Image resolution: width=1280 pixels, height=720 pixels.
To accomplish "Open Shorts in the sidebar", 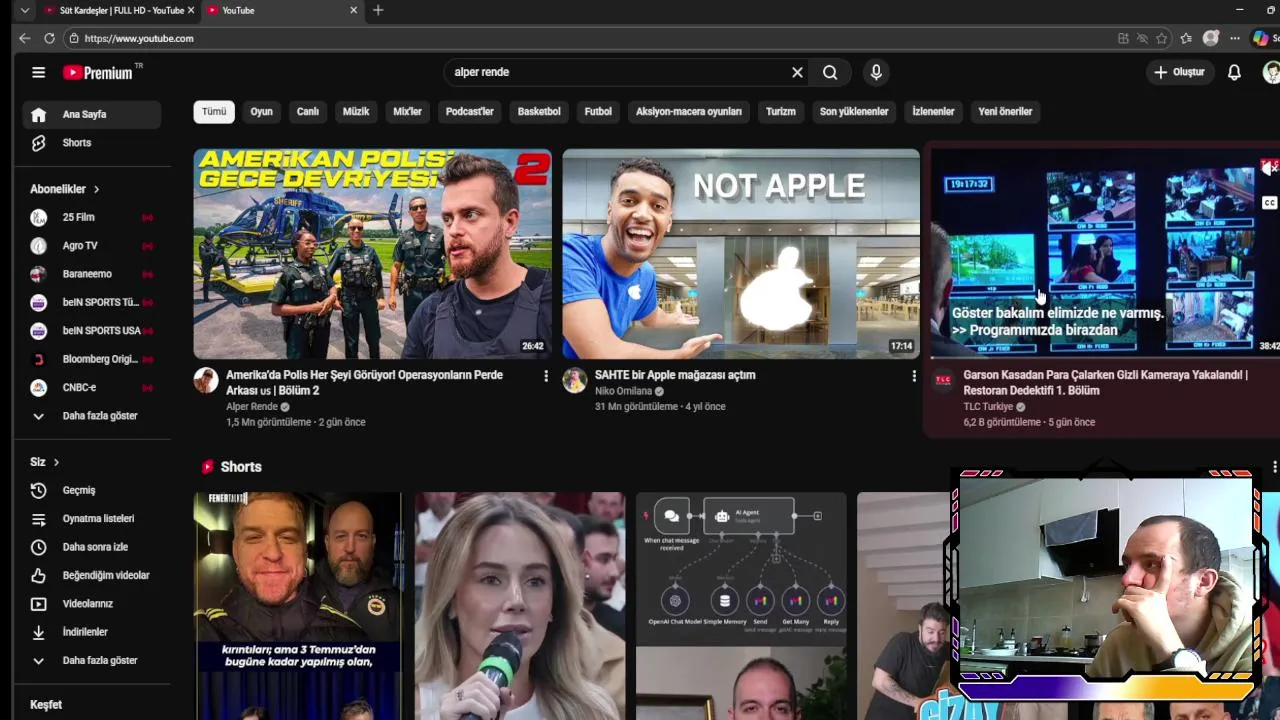I will click(92, 143).
